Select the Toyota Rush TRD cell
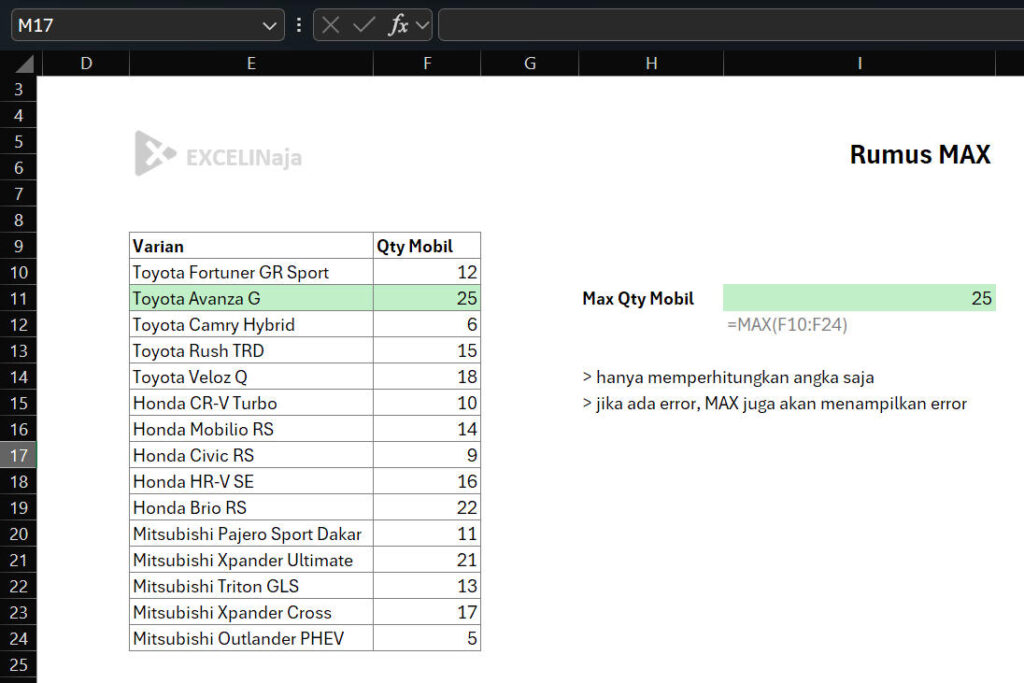The width and height of the screenshot is (1024, 683). (251, 351)
